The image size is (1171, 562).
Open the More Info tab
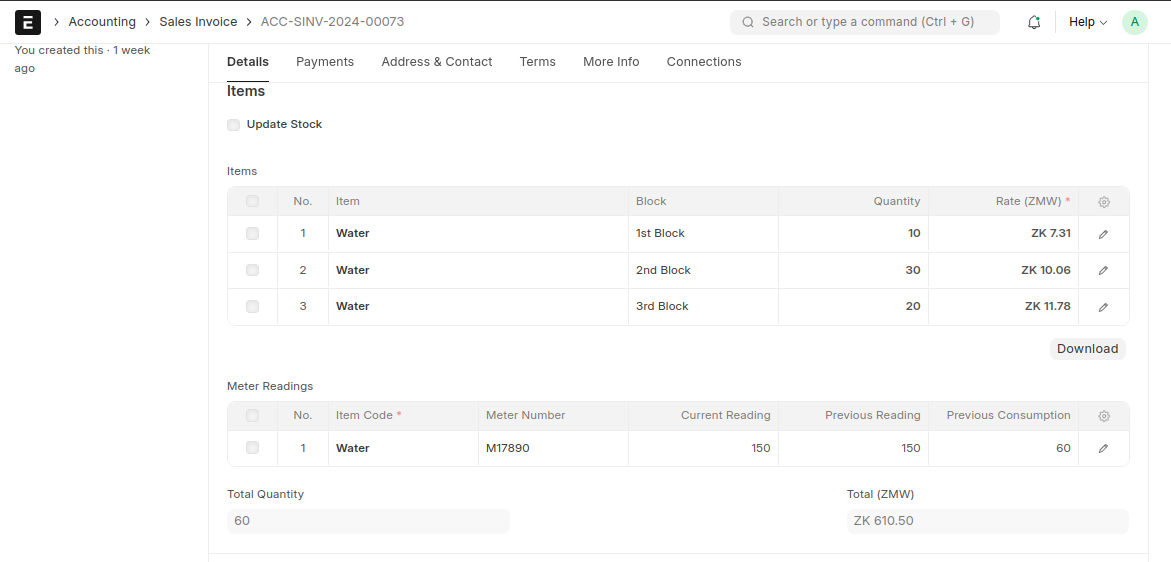point(611,62)
